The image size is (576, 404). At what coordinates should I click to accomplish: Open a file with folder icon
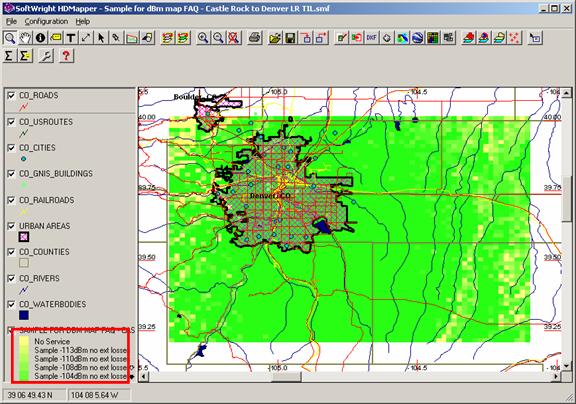(x=275, y=38)
